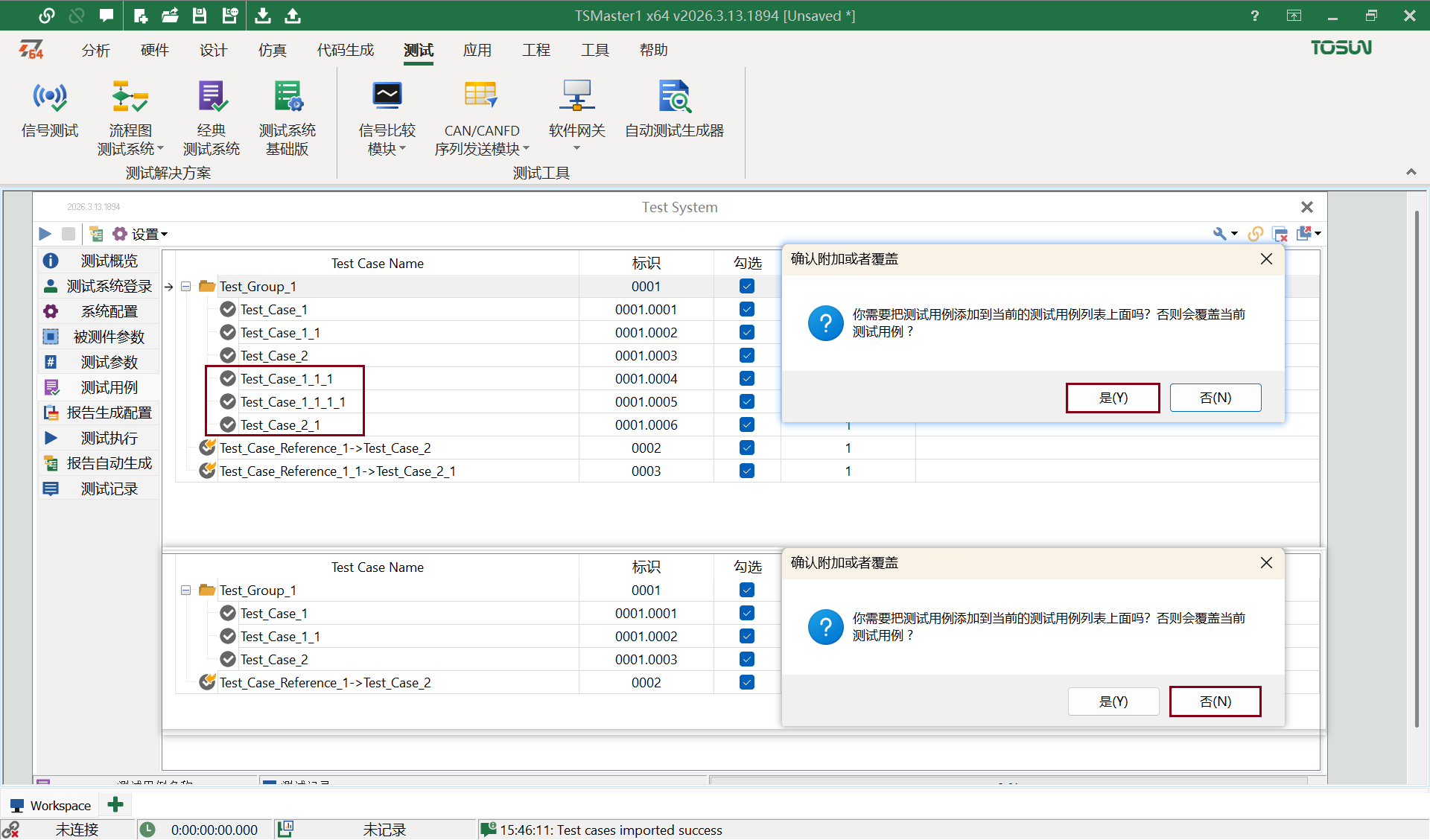This screenshot has width=1430, height=840.
Task: Click the yellow link icon on the toolbar
Action: click(1255, 233)
